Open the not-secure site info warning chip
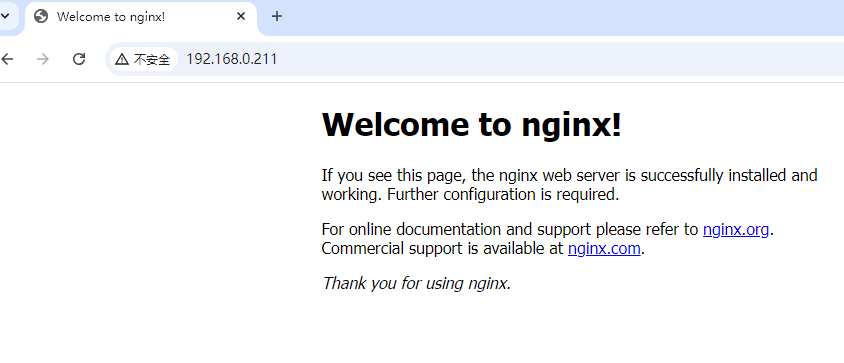Image resolution: width=844 pixels, height=363 pixels. [x=144, y=59]
